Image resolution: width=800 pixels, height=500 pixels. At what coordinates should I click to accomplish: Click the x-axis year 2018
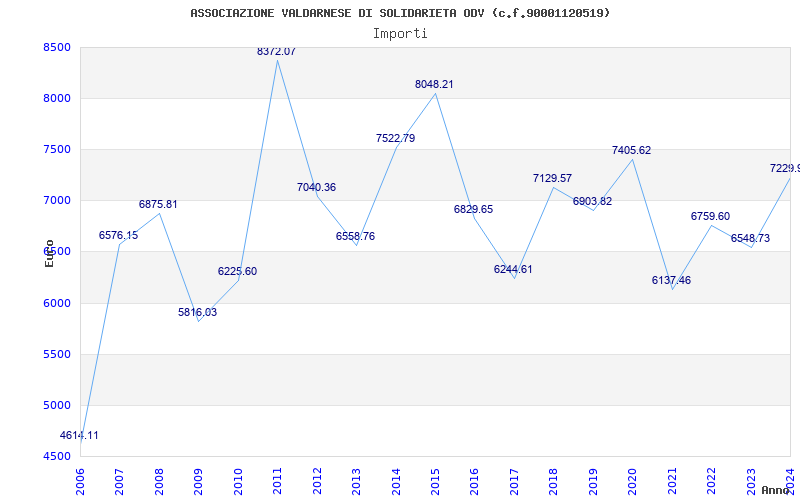point(554,481)
